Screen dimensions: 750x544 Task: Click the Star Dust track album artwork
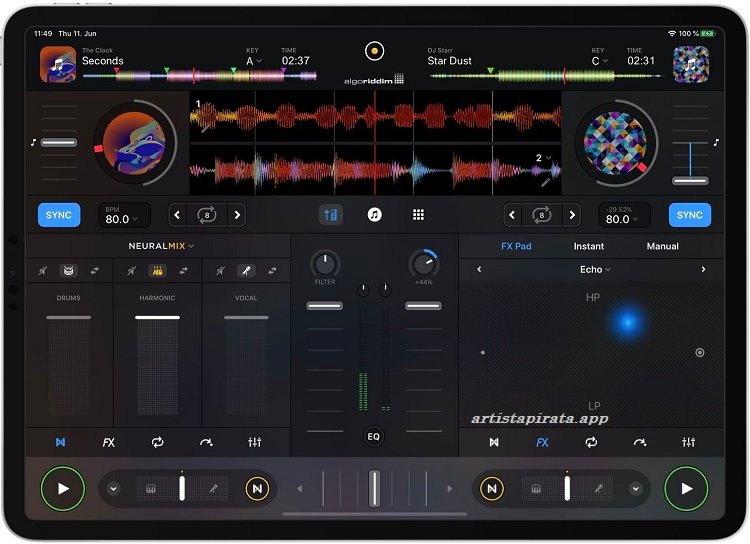click(691, 65)
